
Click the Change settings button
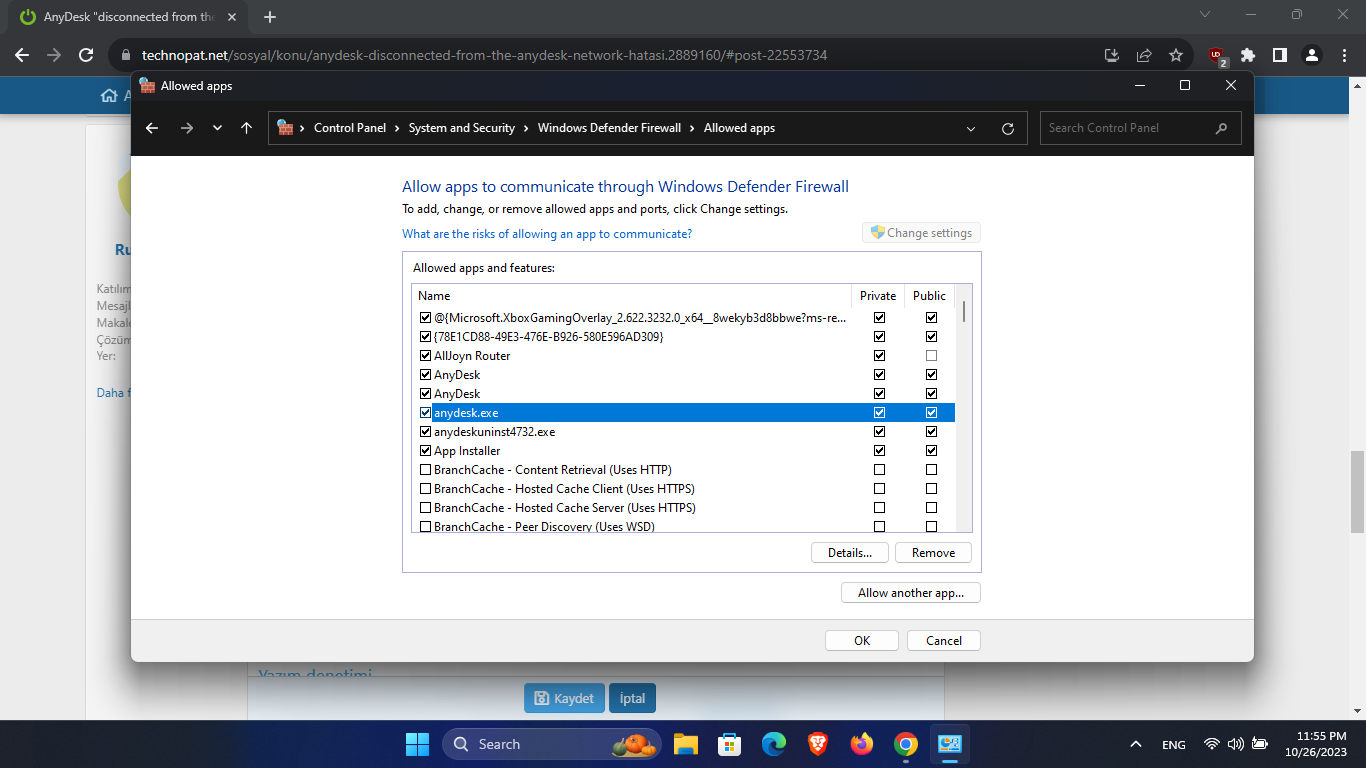point(921,233)
